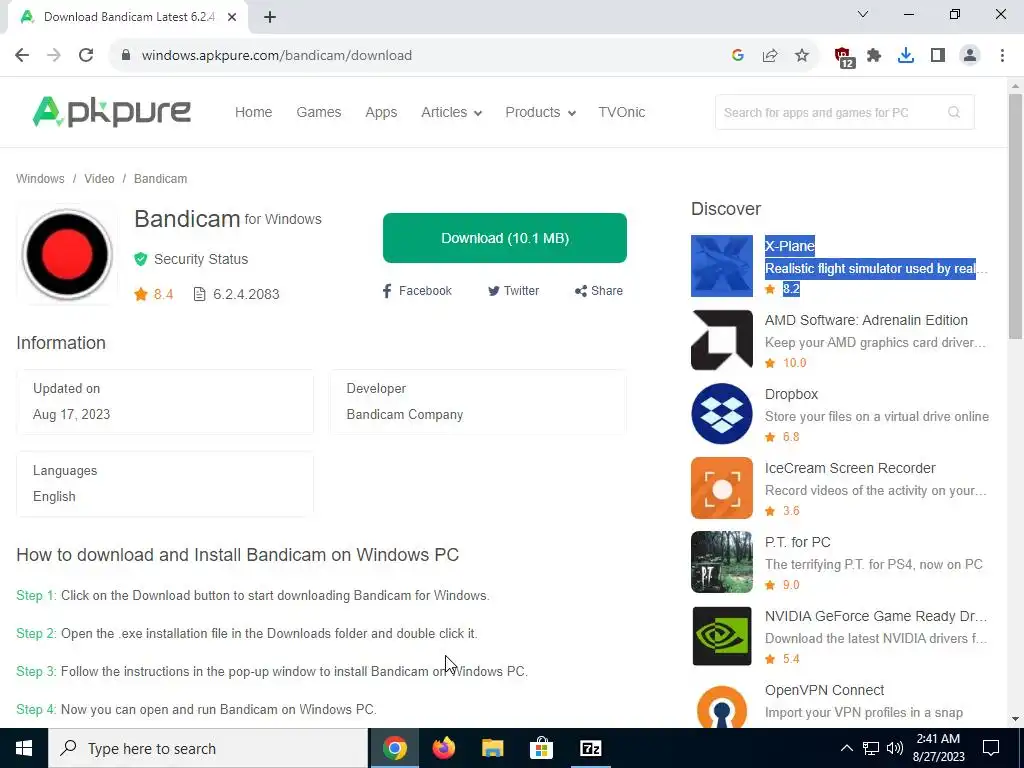This screenshot has width=1024, height=768.
Task: Open 7-Zip from the taskbar
Action: 590,748
